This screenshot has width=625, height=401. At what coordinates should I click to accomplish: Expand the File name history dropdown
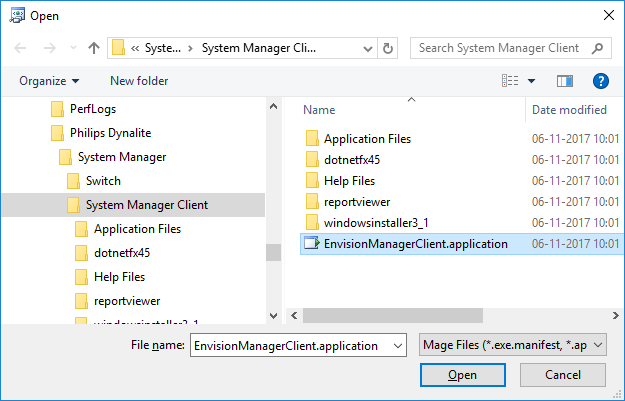[398, 345]
